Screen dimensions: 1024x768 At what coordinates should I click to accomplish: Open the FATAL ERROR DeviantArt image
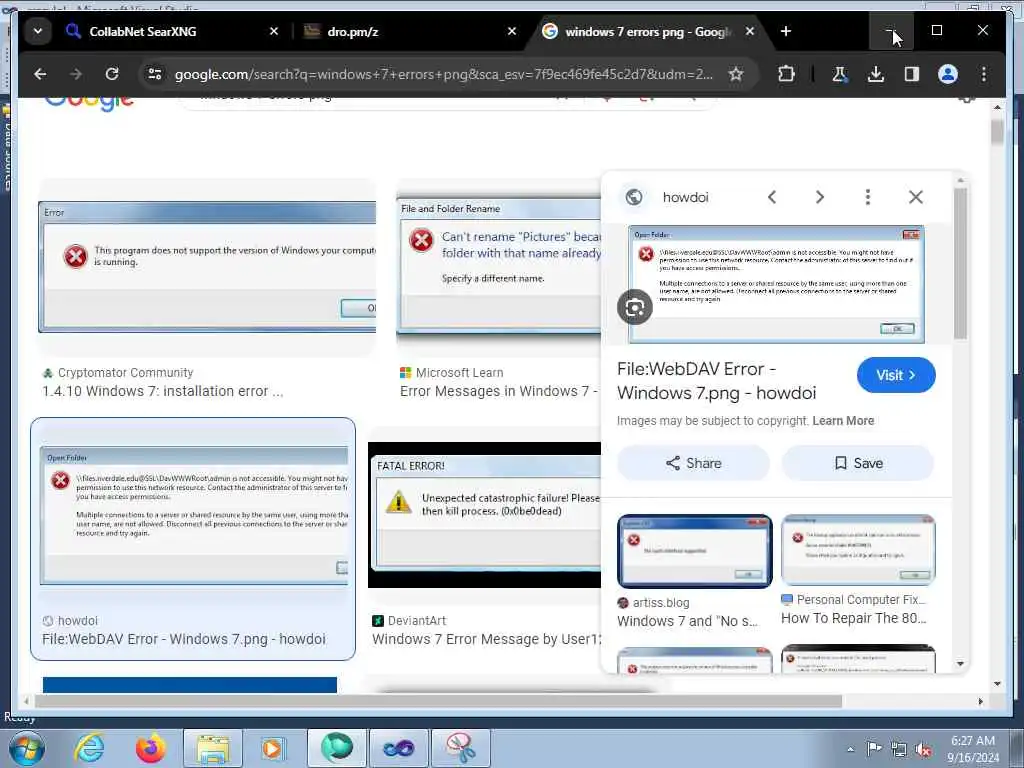485,515
